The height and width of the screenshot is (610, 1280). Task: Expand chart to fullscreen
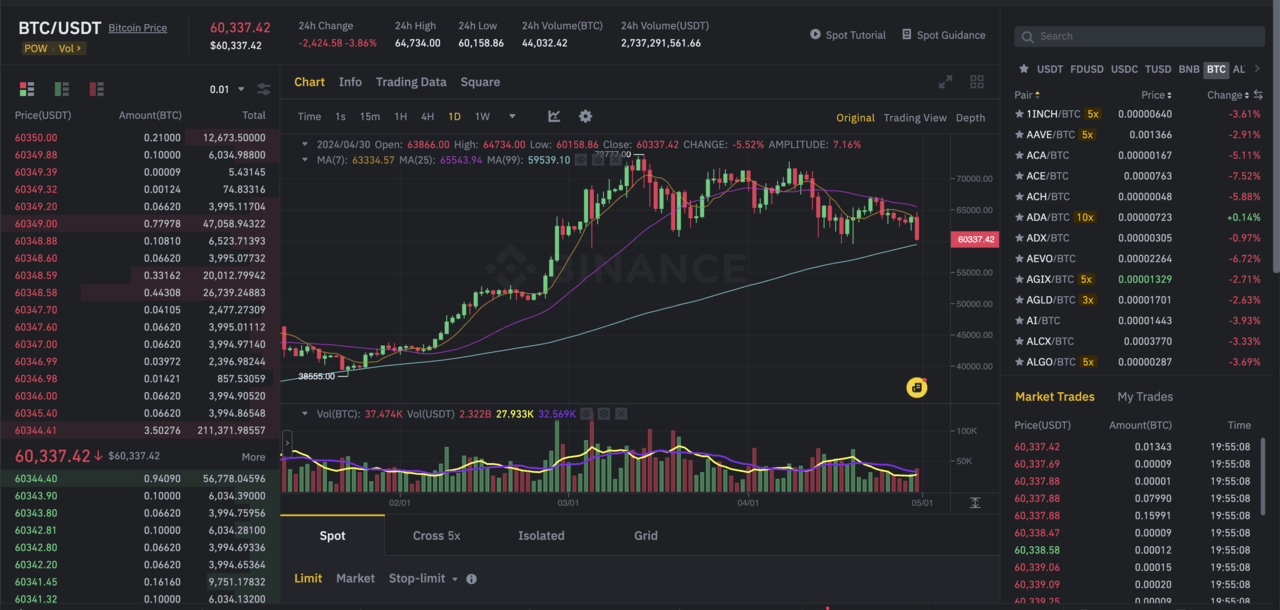945,82
